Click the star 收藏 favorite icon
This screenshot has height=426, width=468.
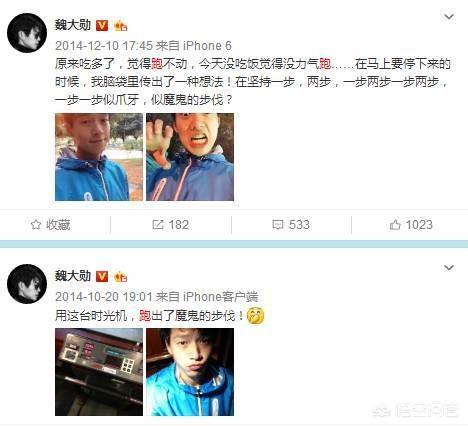pos(36,225)
